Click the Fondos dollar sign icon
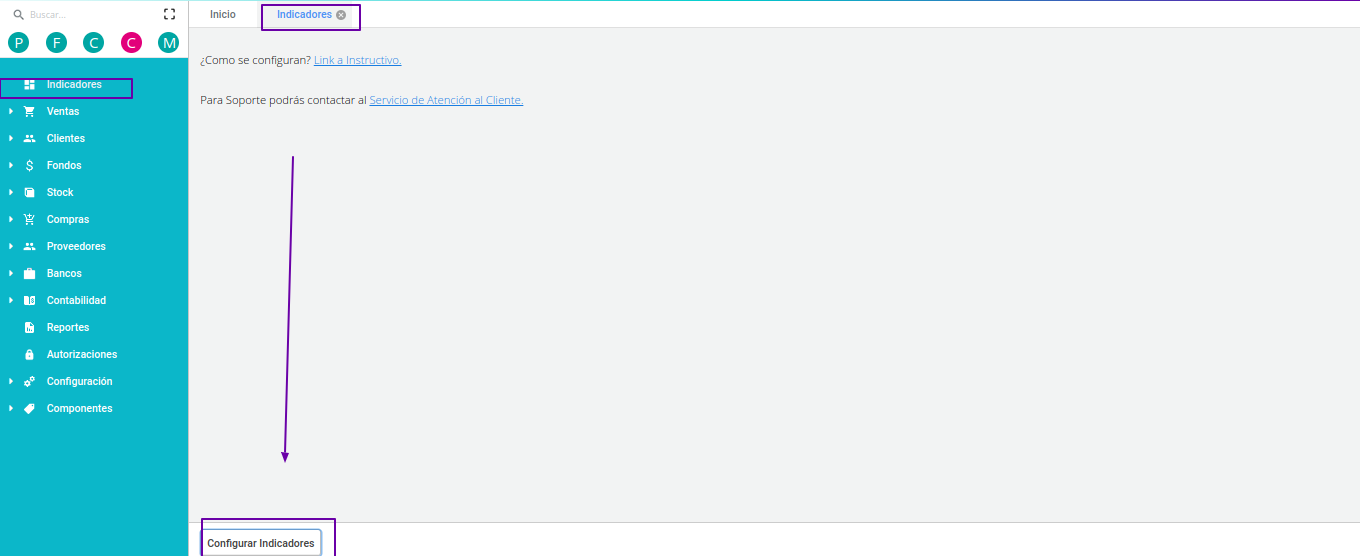1360x556 pixels. click(x=29, y=166)
